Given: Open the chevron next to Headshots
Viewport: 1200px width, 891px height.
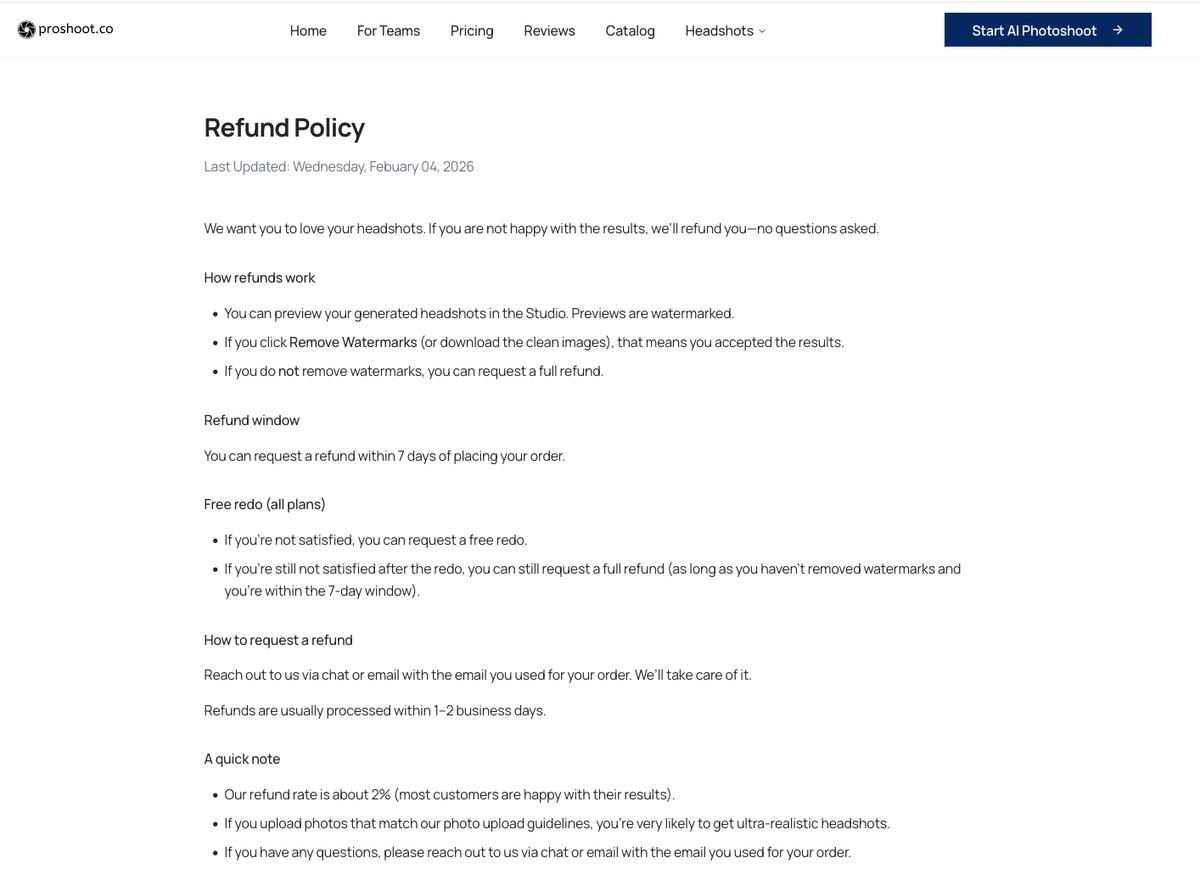Looking at the screenshot, I should [x=761, y=32].
